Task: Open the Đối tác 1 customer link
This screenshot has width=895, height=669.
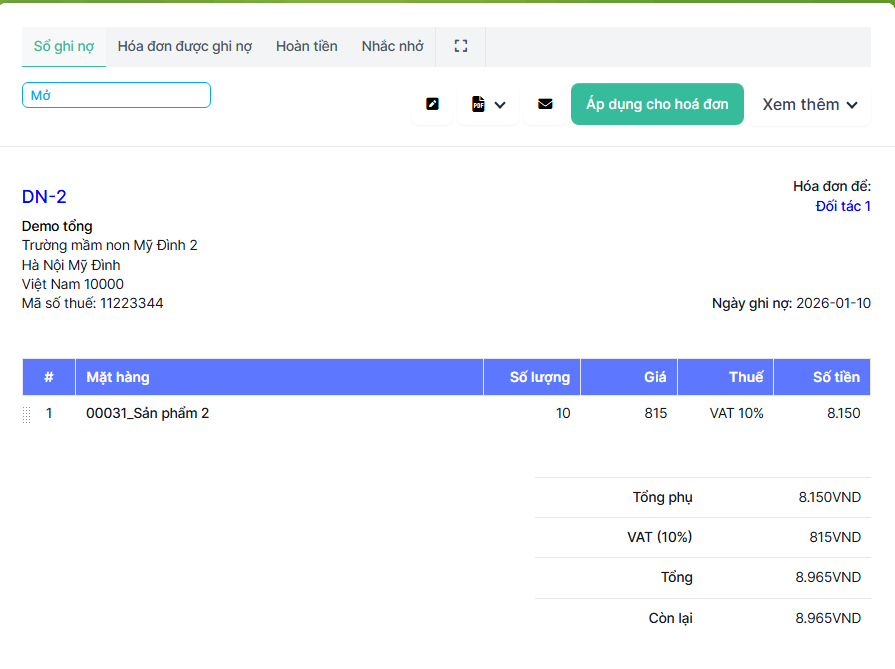Action: (x=843, y=206)
